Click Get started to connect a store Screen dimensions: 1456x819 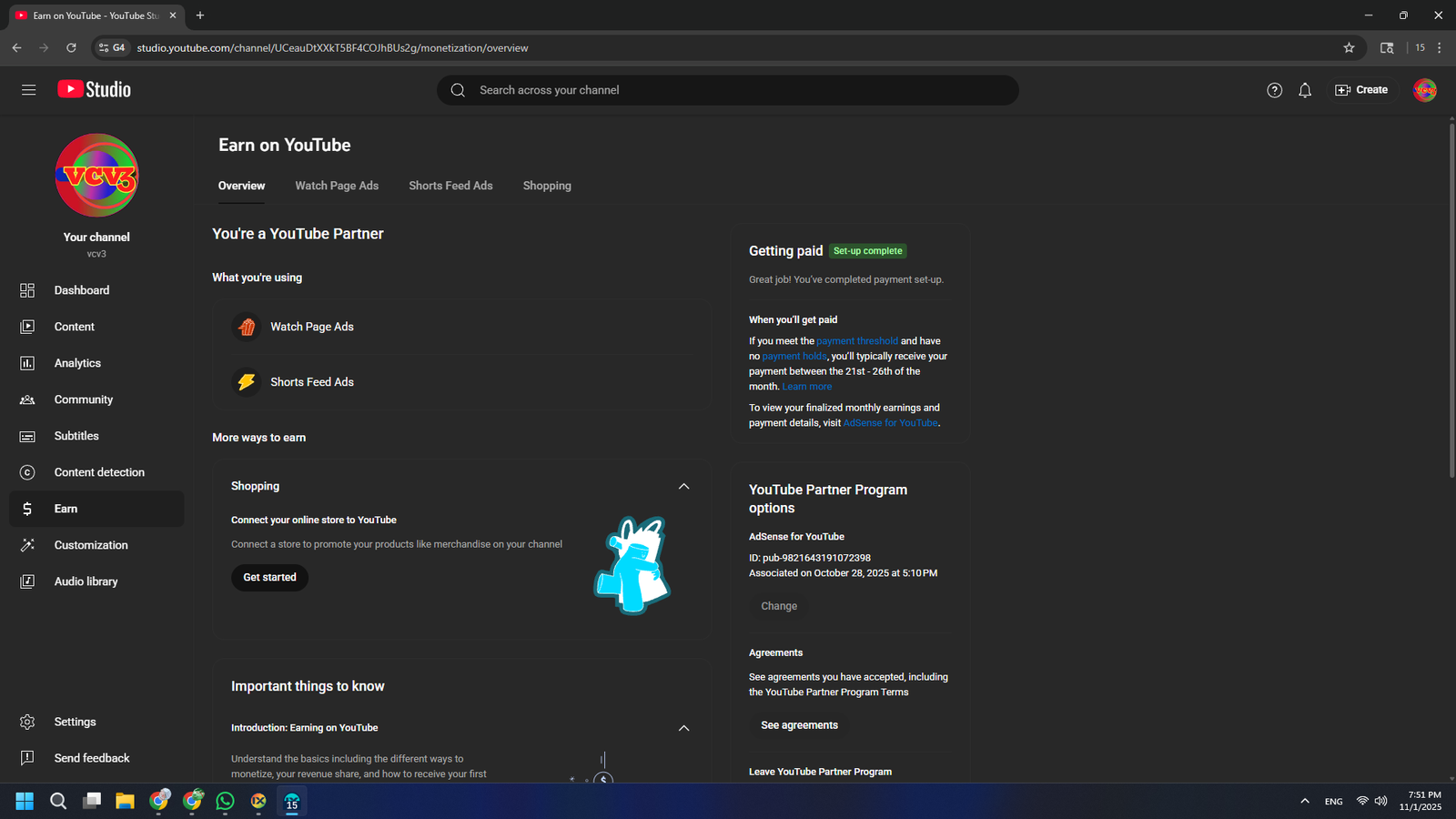coord(269,578)
